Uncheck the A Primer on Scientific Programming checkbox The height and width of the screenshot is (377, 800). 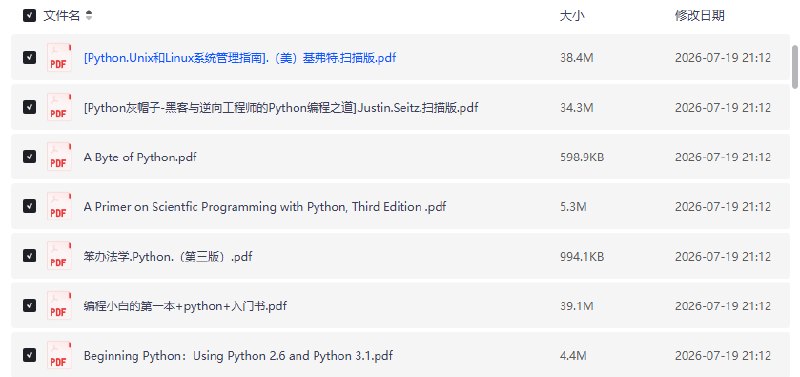pyautogui.click(x=29, y=206)
